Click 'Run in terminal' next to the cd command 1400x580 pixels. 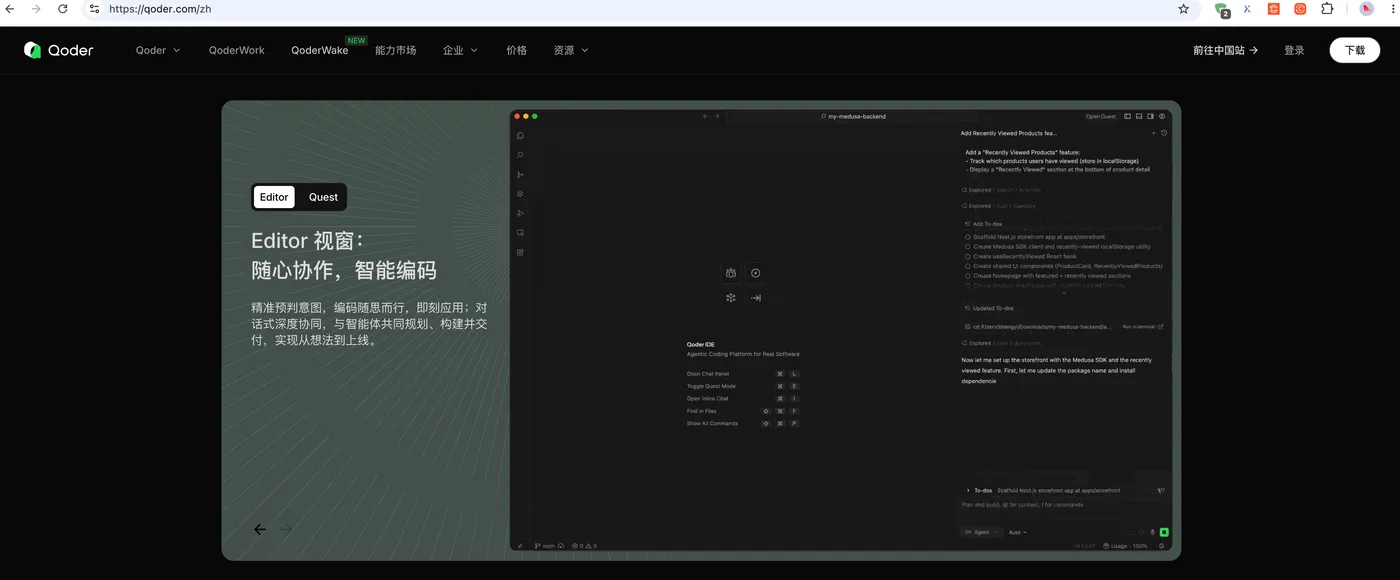click(1142, 326)
